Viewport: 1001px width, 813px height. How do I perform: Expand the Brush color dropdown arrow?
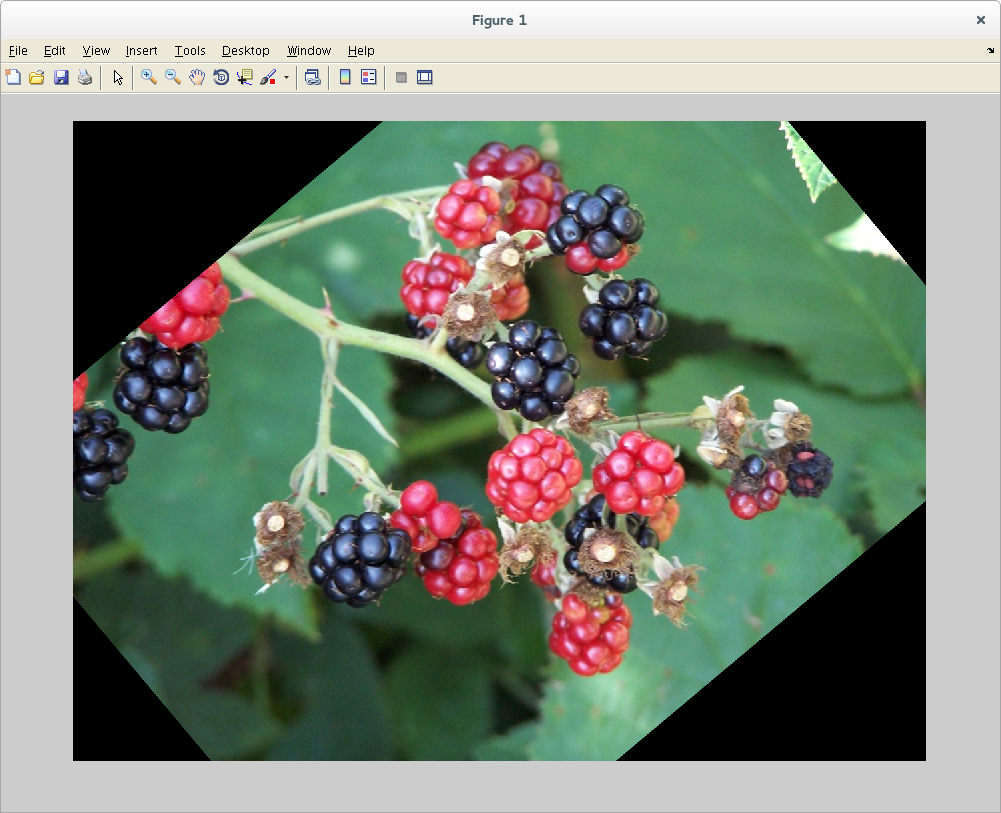[x=286, y=77]
